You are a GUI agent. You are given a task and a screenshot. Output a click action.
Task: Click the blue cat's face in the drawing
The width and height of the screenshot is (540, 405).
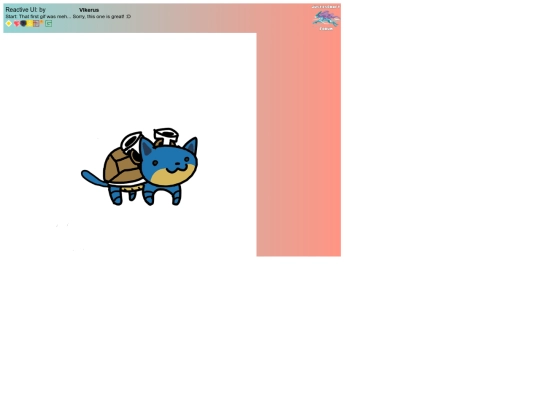click(169, 165)
